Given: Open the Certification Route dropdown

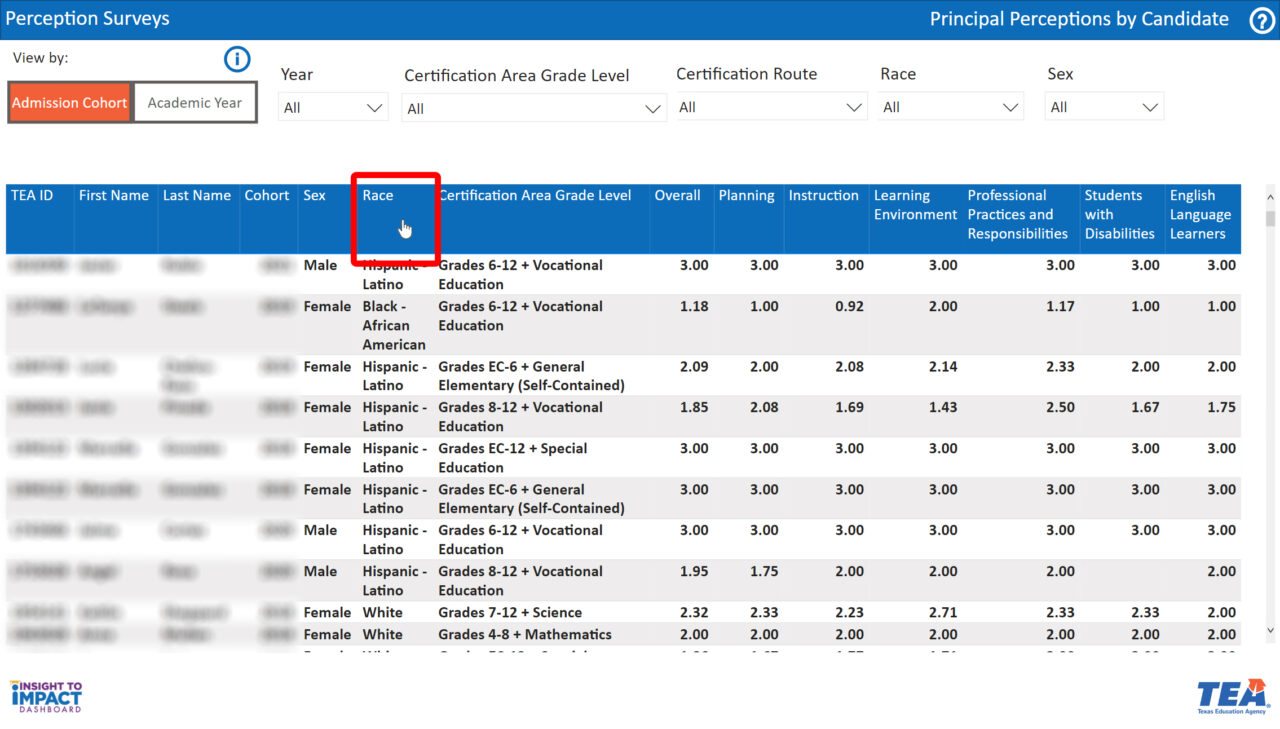Looking at the screenshot, I should (770, 107).
